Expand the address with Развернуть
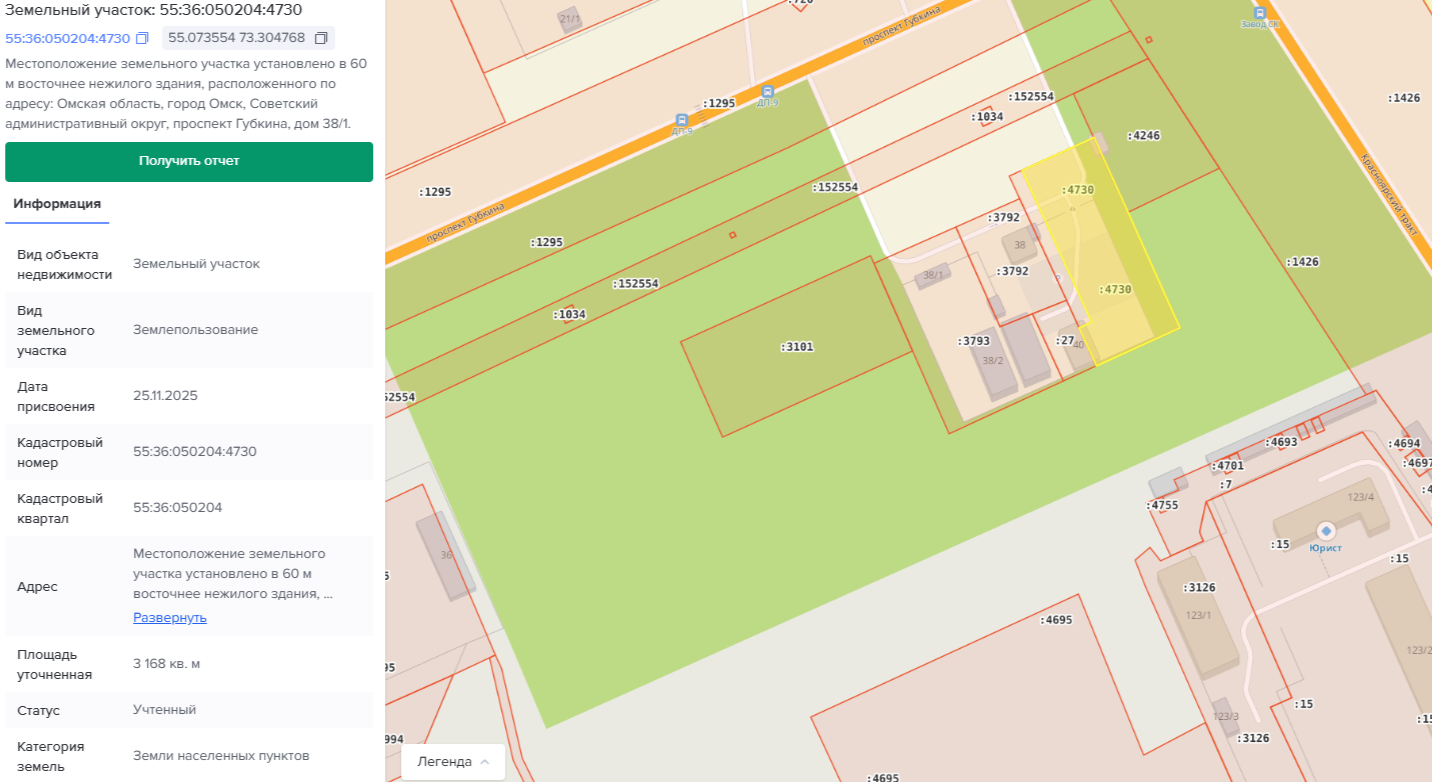The width and height of the screenshot is (1432, 782). pyautogui.click(x=170, y=617)
